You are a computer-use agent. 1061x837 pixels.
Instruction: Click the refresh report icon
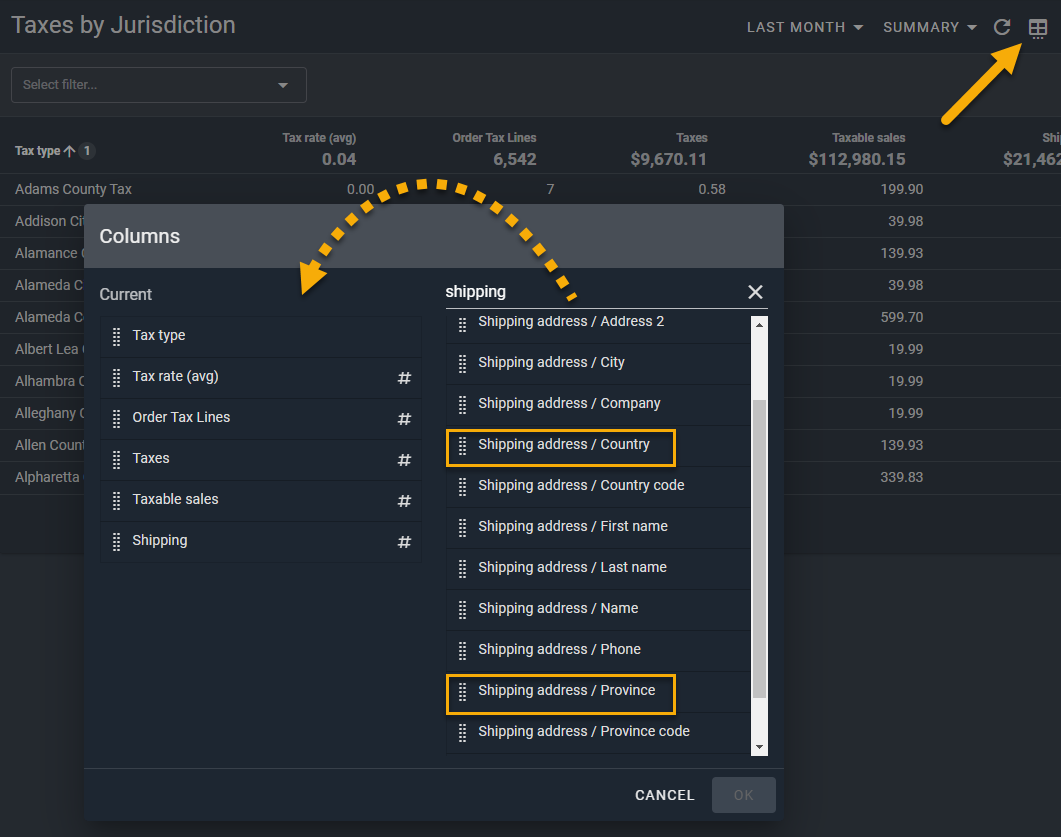[1002, 28]
